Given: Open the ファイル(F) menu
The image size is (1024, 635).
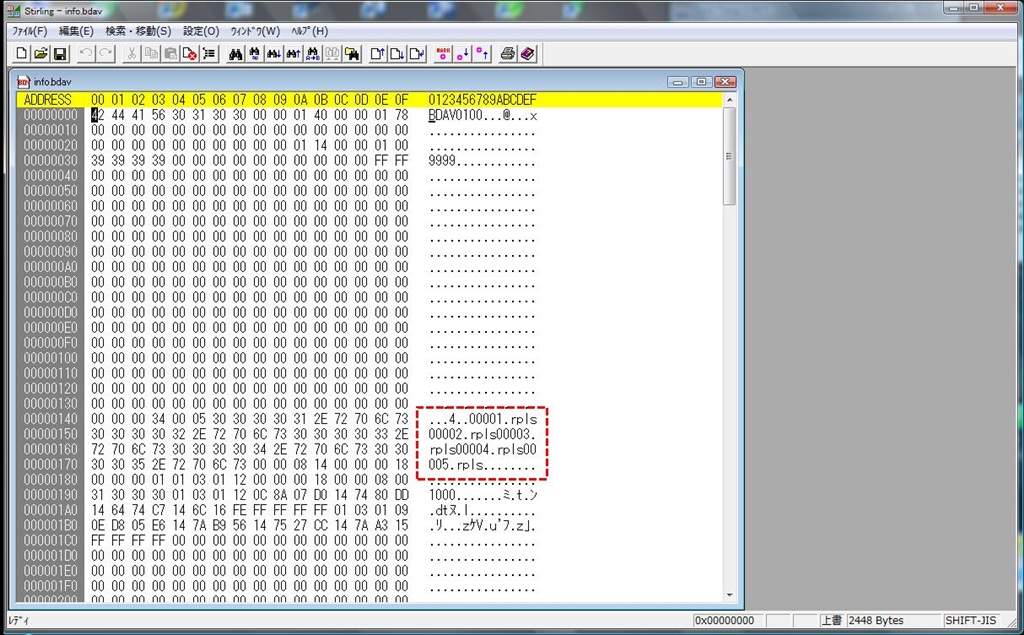Looking at the screenshot, I should click(x=29, y=31).
